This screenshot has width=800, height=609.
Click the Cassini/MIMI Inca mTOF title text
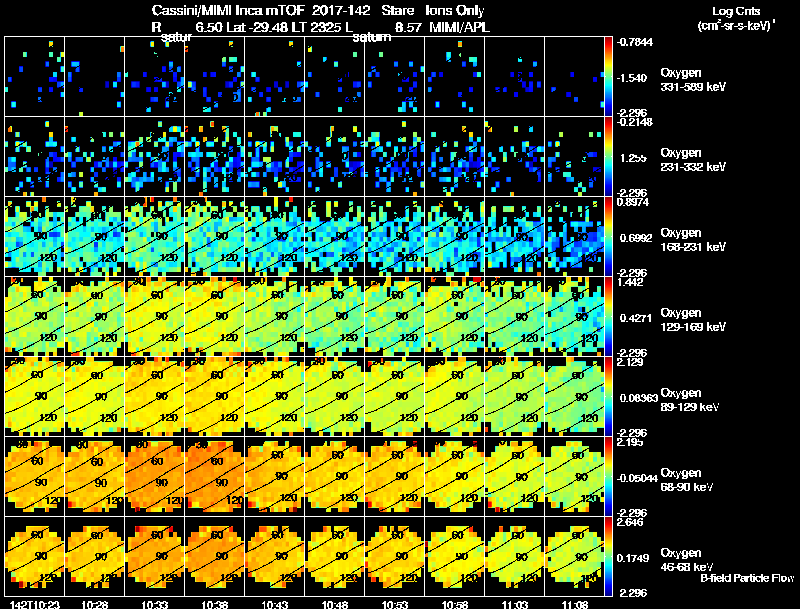pyautogui.click(x=228, y=10)
